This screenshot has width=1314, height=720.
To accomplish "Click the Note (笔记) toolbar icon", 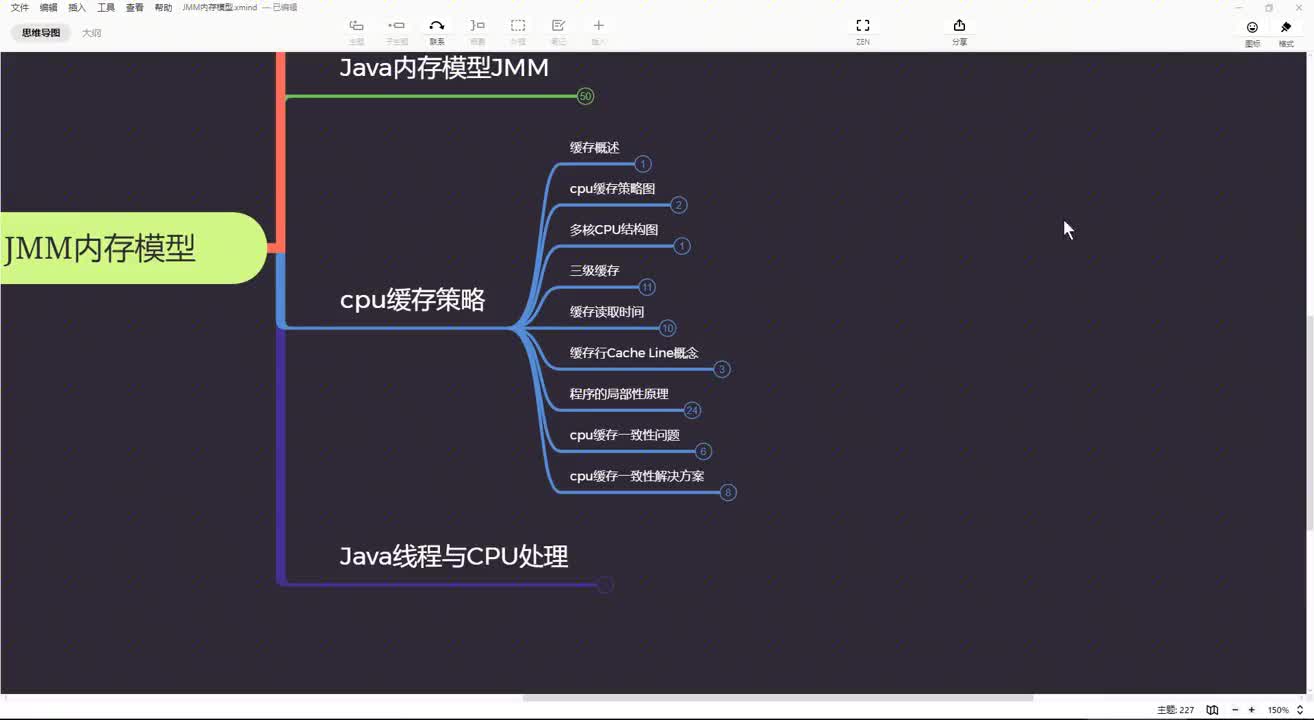I will point(558,26).
